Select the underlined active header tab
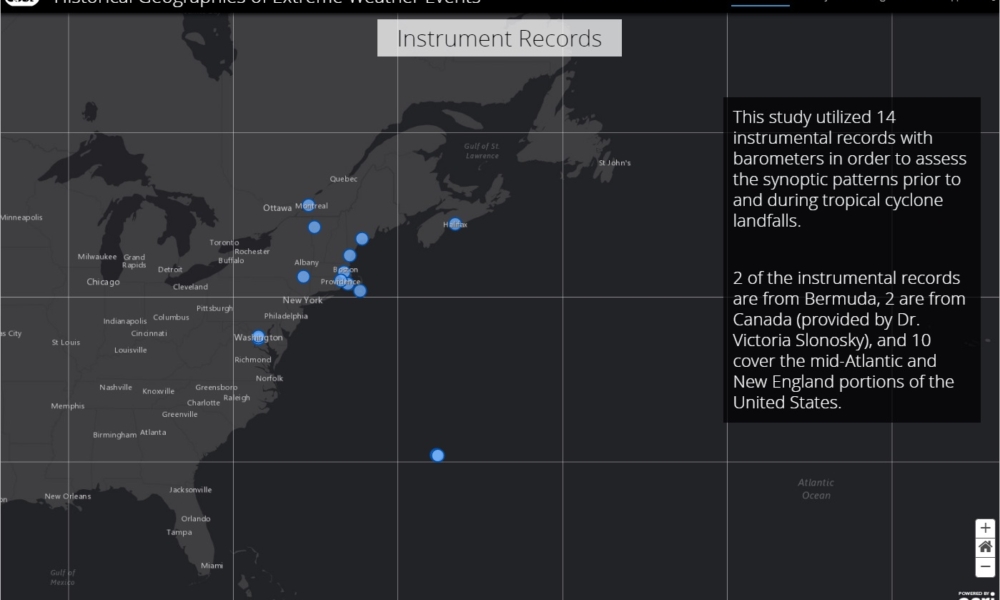This screenshot has height=600, width=1000. click(x=760, y=3)
